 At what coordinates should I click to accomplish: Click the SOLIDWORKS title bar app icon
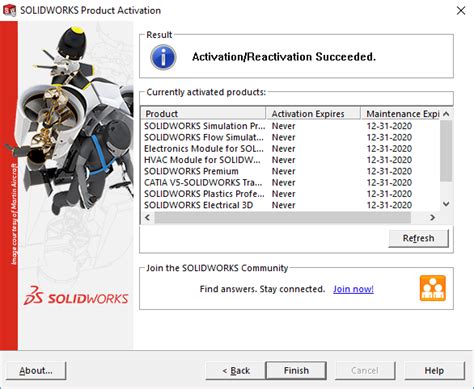(x=9, y=10)
